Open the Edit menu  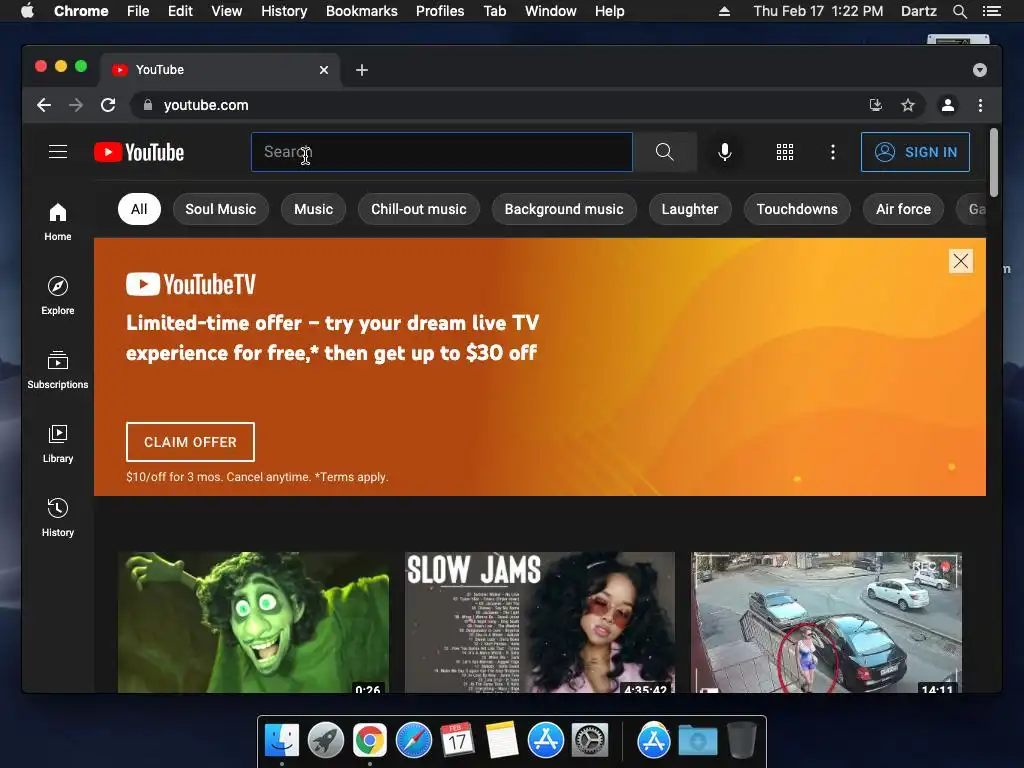pos(180,11)
